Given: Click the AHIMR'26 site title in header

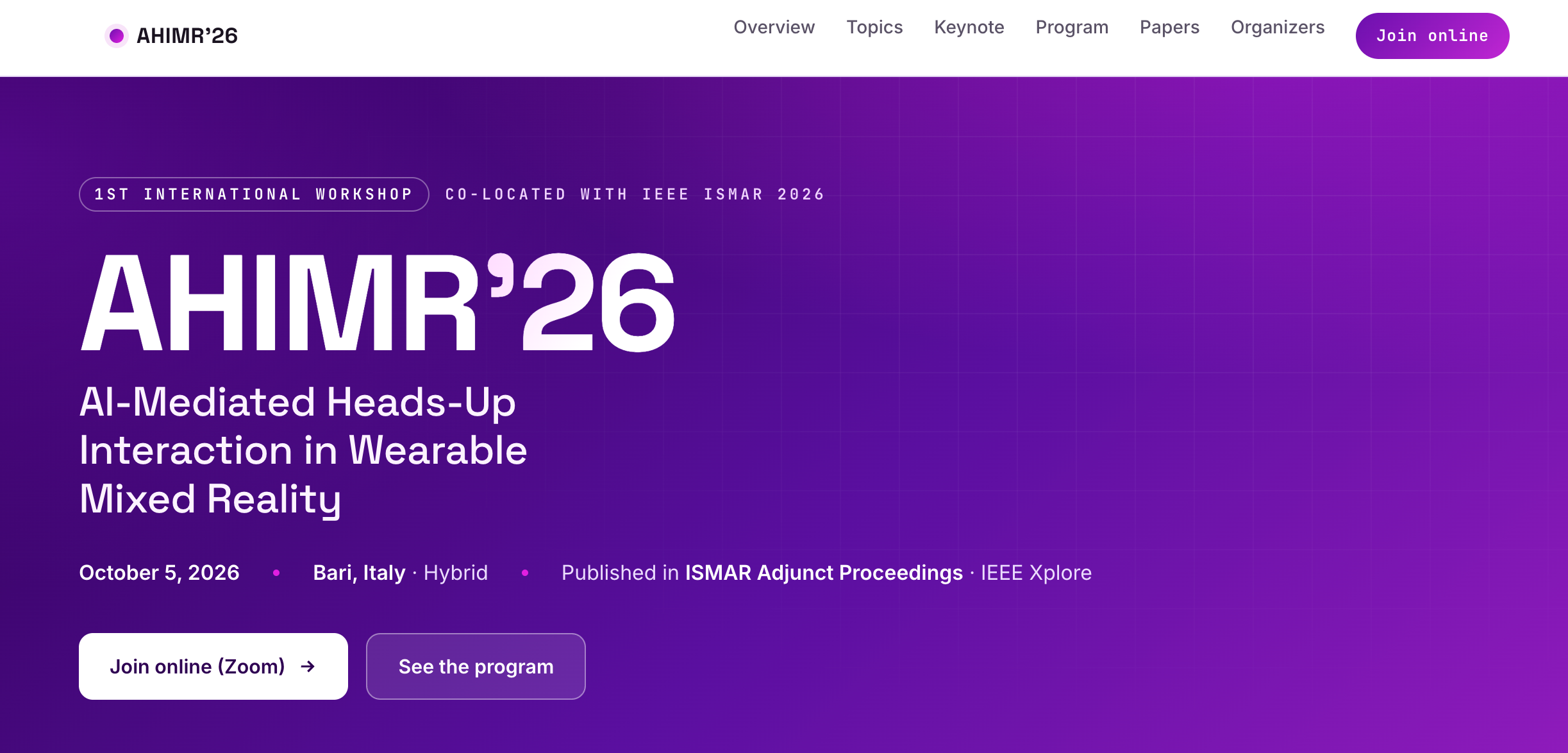Looking at the screenshot, I should 187,36.
